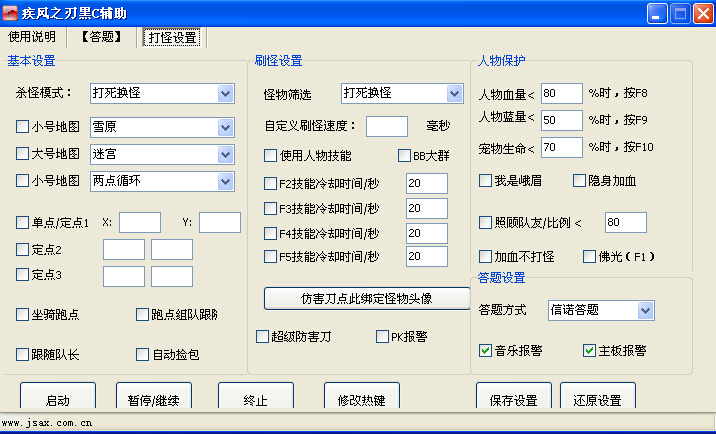Select the 打怪设置 tab
The height and width of the screenshot is (434, 716).
[x=172, y=38]
